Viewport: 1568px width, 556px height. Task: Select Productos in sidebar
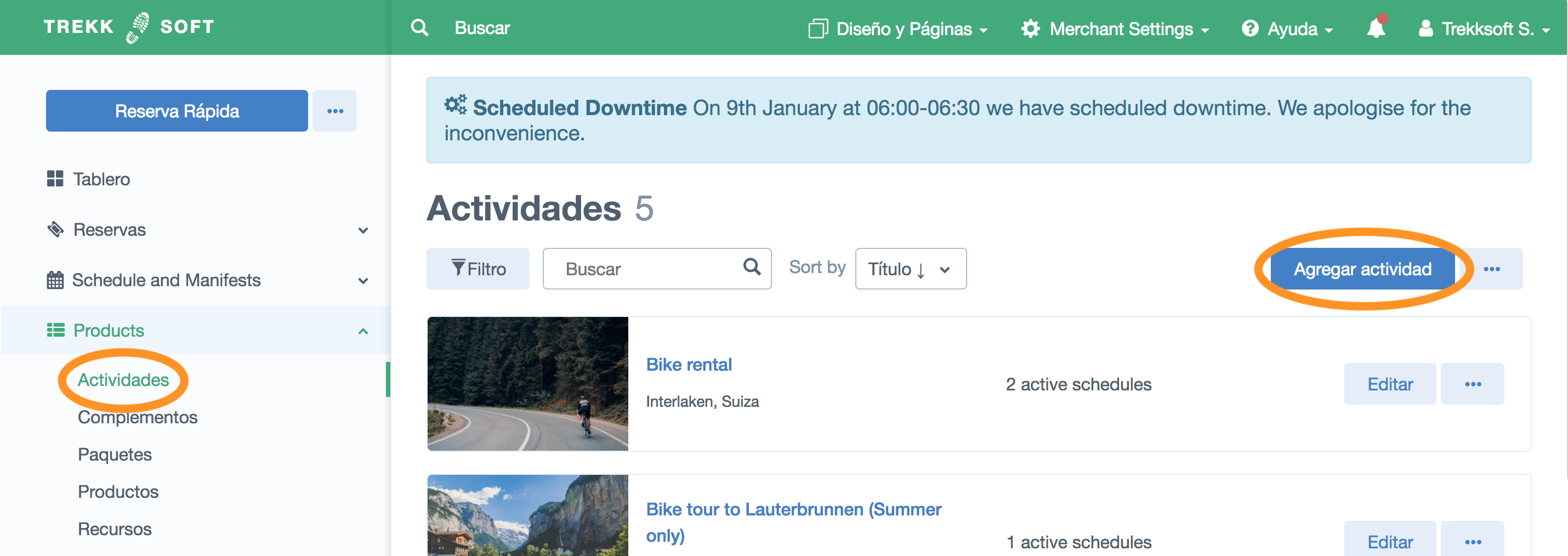(118, 491)
